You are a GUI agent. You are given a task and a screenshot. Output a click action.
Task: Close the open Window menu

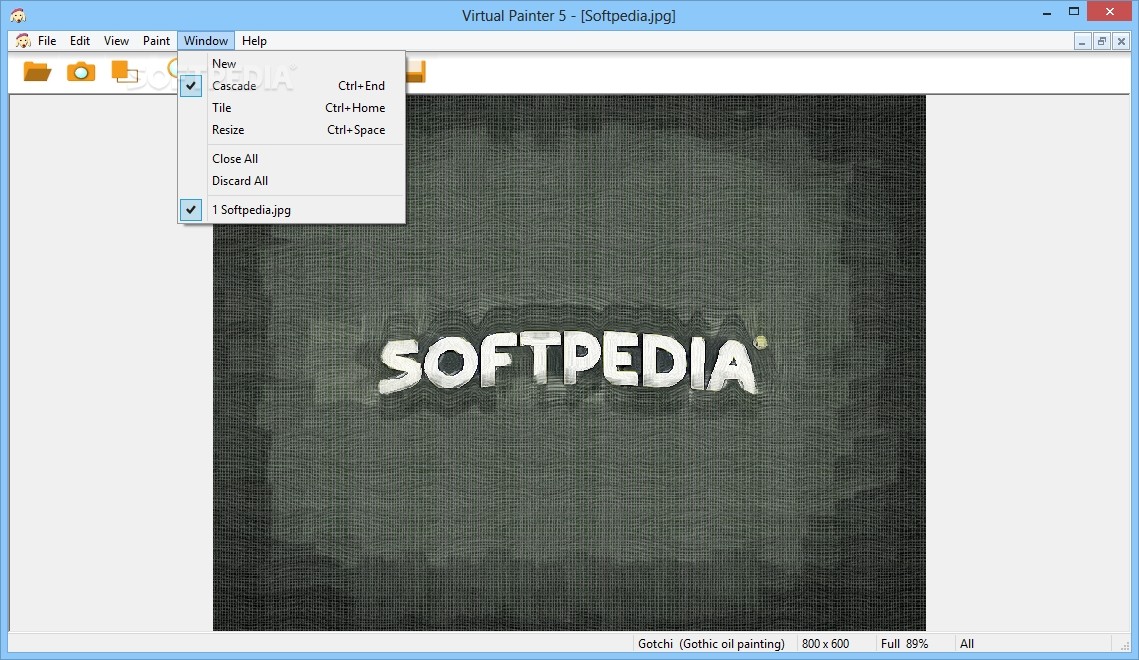click(x=206, y=41)
